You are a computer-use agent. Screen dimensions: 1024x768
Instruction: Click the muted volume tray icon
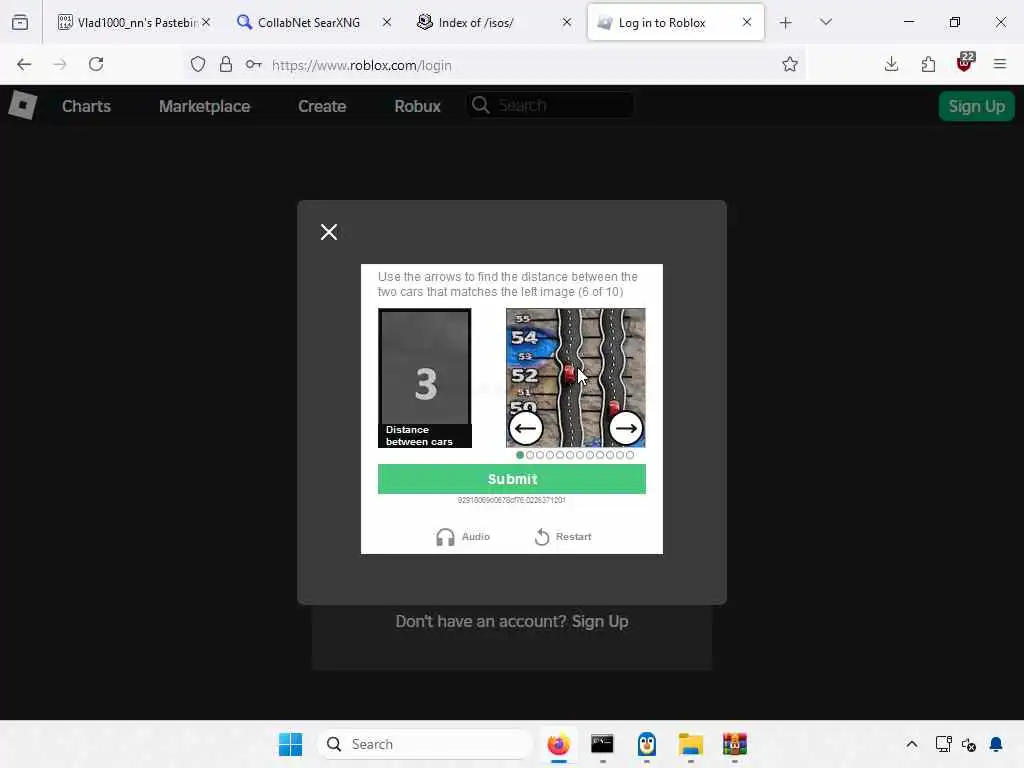tap(968, 744)
